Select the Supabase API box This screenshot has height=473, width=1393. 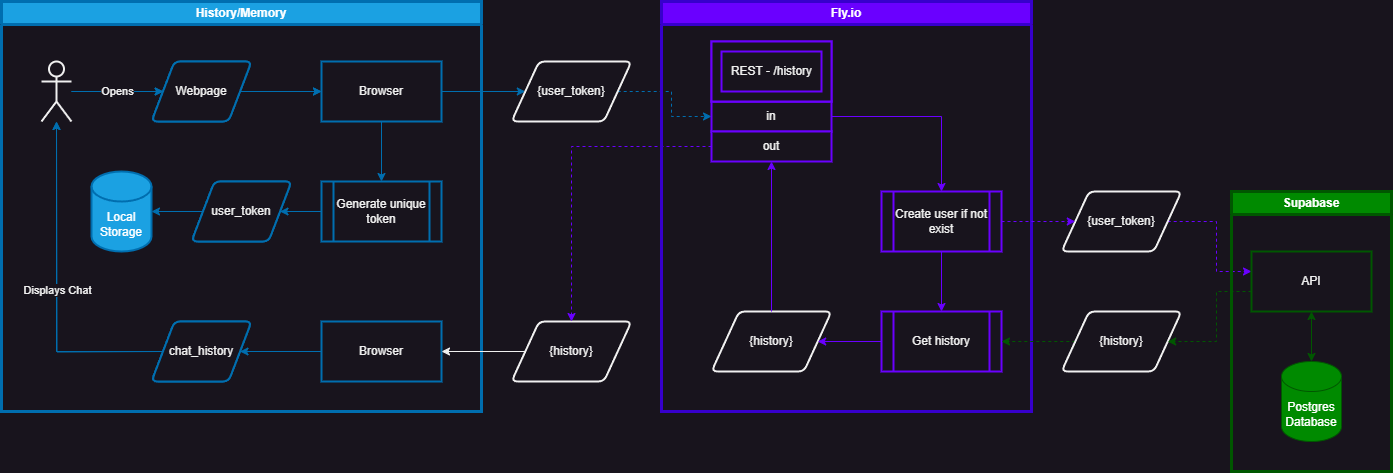[1311, 281]
